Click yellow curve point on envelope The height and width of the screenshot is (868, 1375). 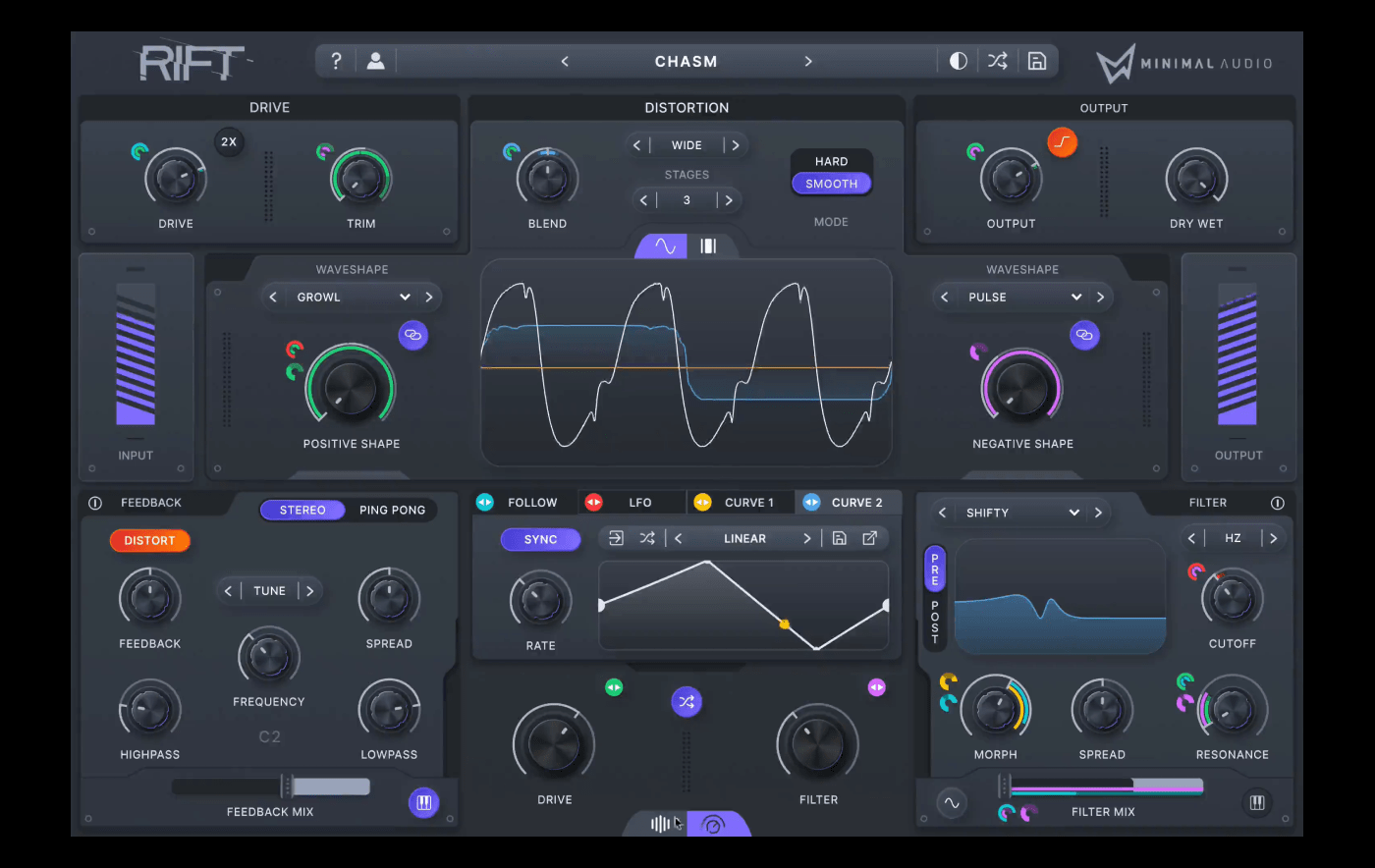tap(784, 624)
